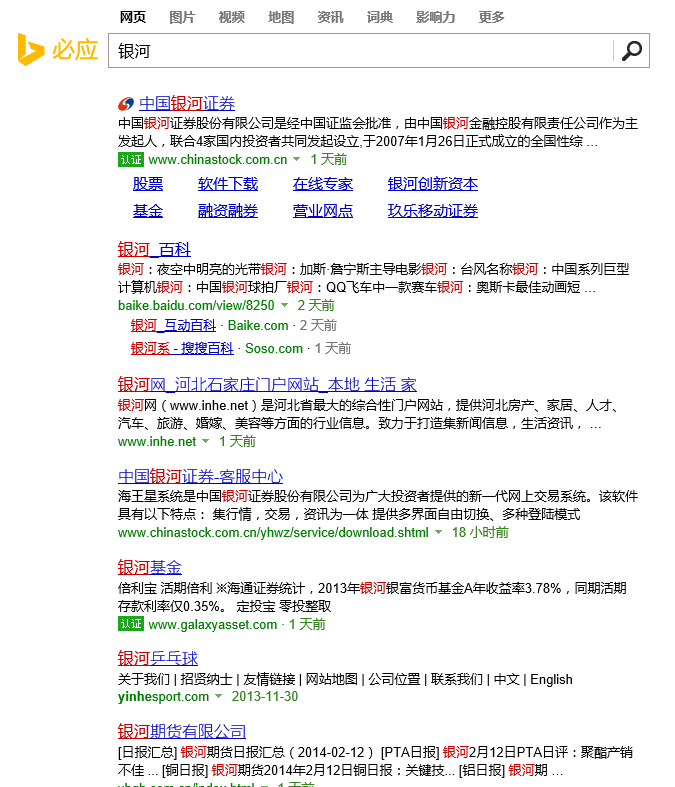Screen dimensions: 675x787
Task: Click the 认证 badge beside www.galaxyasset.com
Action: (x=131, y=624)
